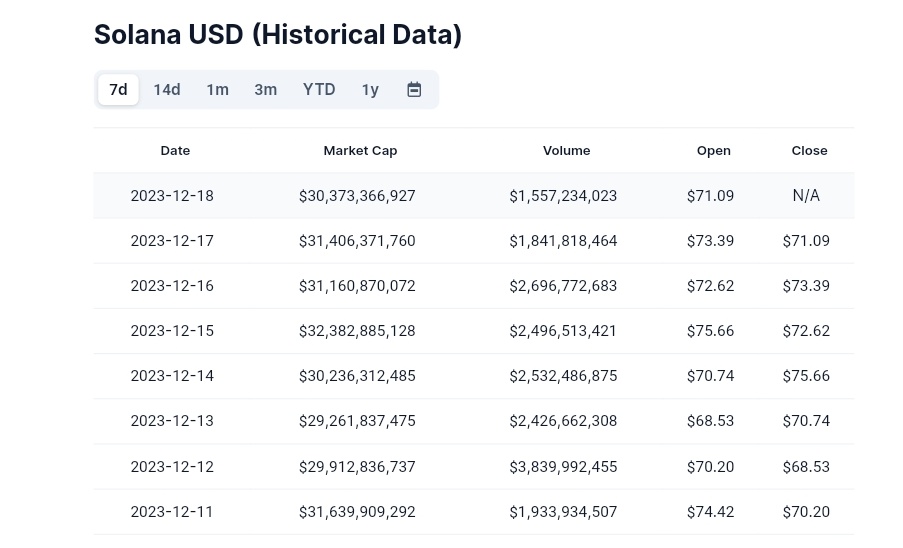
Task: Click the Volume column header
Action: 567,151
